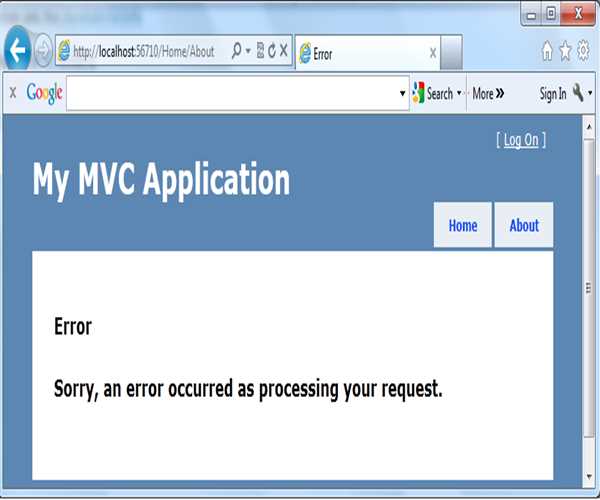Click the vertical scrollbar thumb

589,288
